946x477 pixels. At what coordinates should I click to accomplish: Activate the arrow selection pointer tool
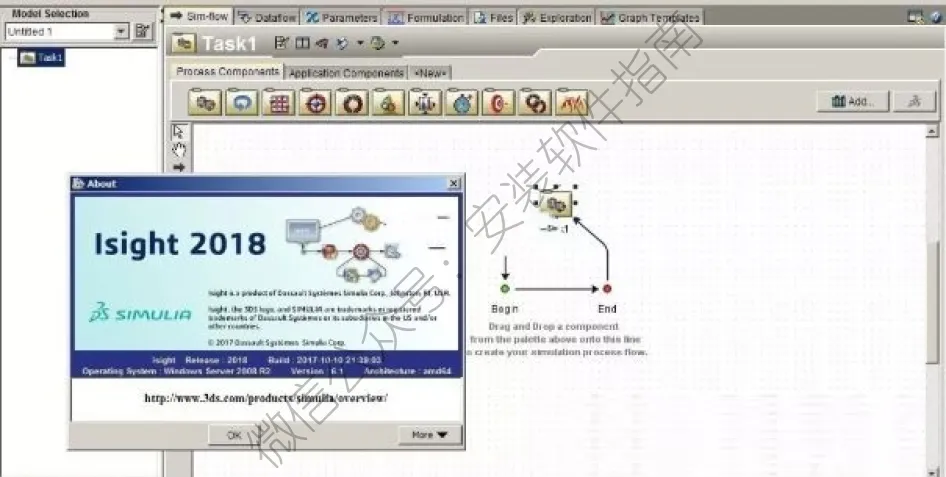tap(179, 131)
